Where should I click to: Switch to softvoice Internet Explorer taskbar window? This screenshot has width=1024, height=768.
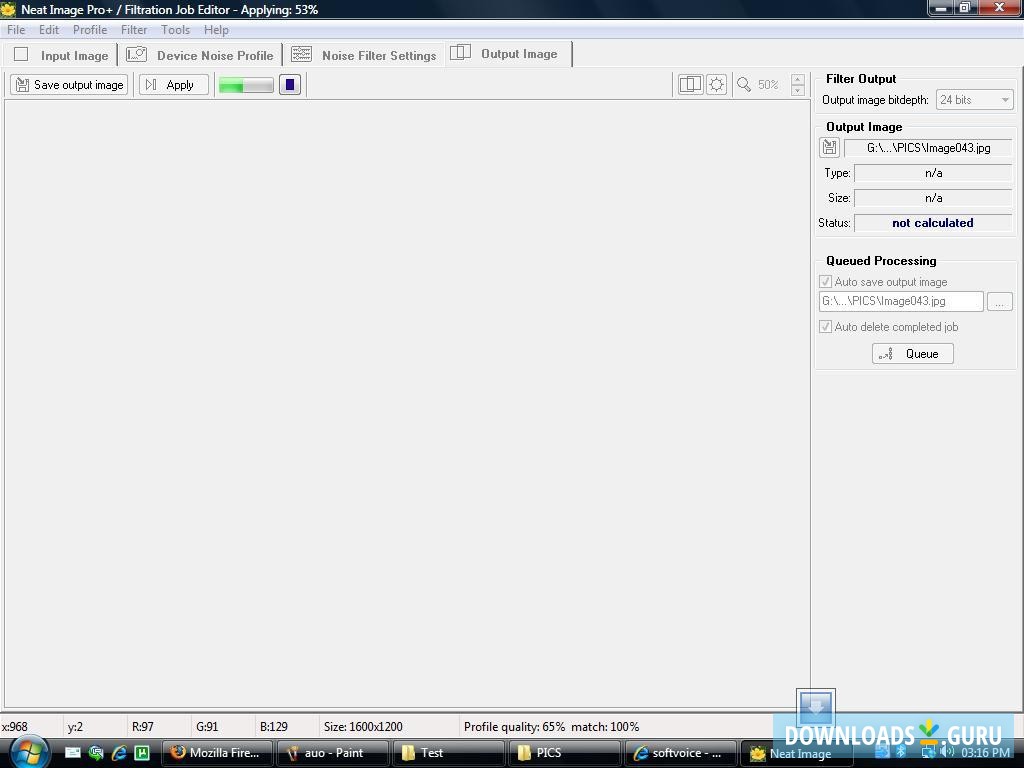pos(679,753)
